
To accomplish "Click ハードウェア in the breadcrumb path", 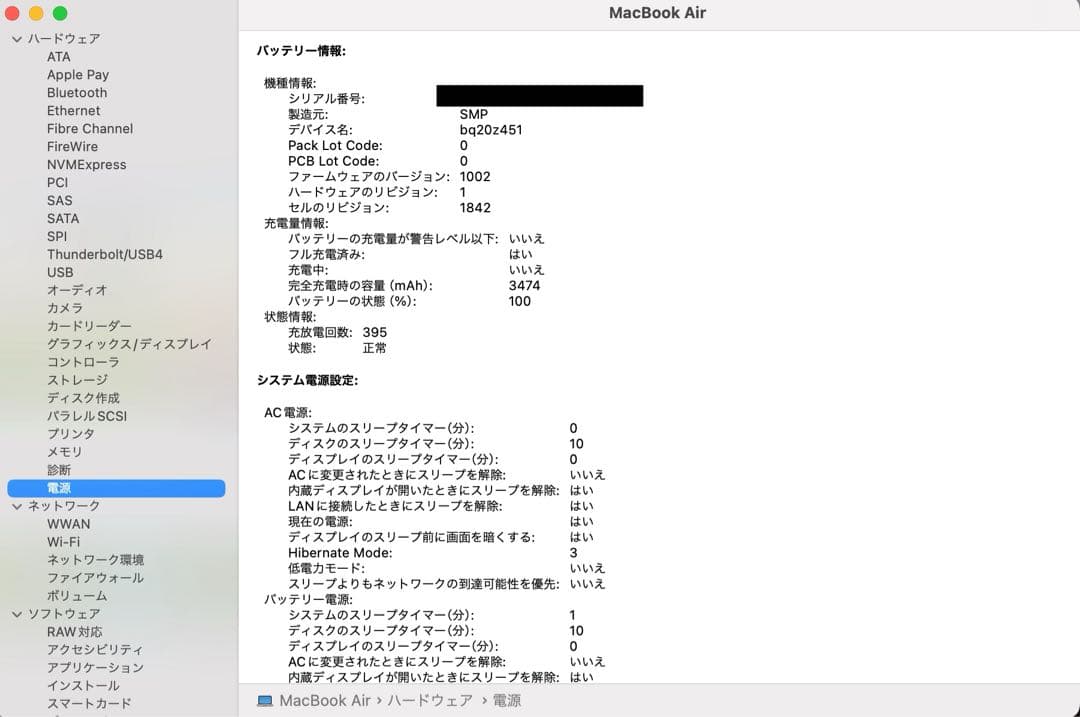I will (x=429, y=700).
